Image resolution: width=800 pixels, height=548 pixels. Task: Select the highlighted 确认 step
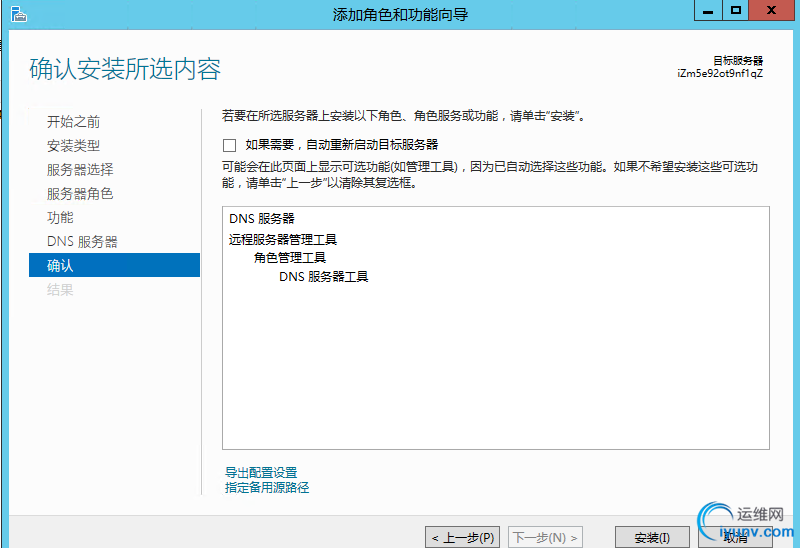click(x=114, y=265)
